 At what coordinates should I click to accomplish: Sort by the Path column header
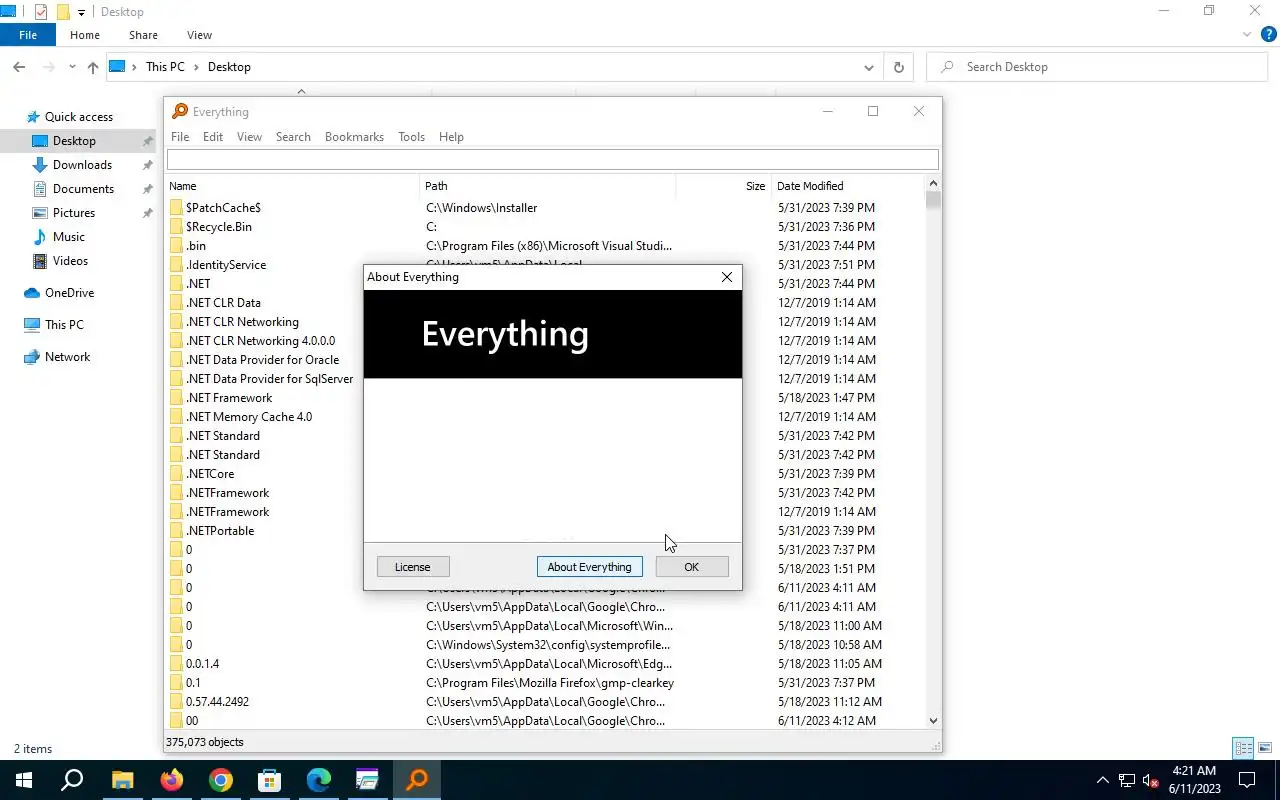(x=548, y=186)
